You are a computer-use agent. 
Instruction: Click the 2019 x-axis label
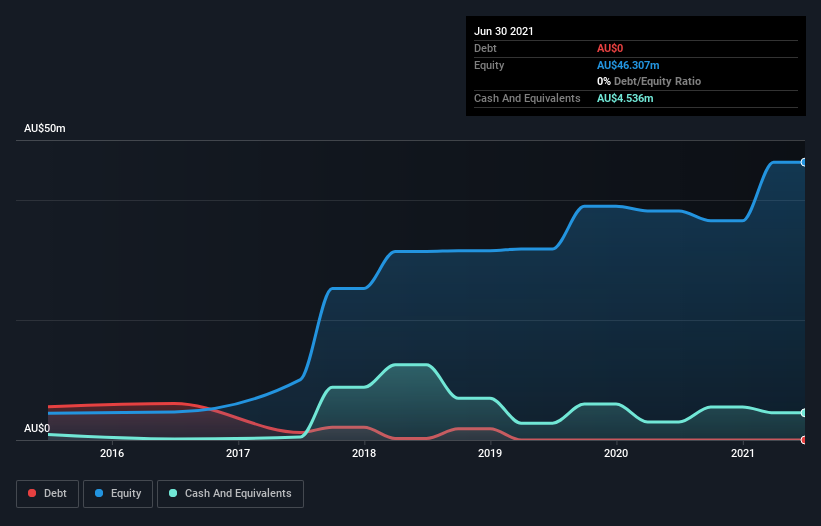pyautogui.click(x=490, y=453)
